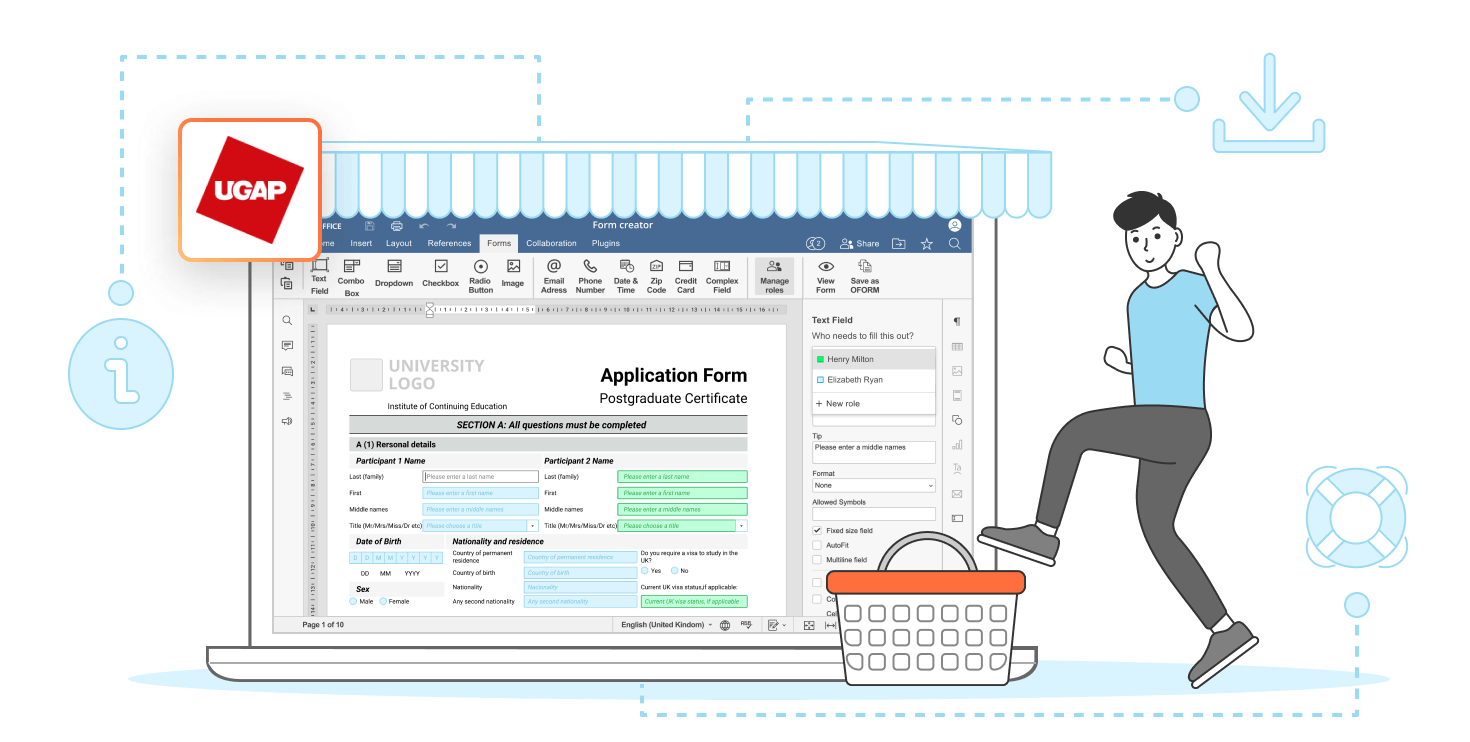The image size is (1470, 742).
Task: Insert a Combo Box form field
Action: click(351, 278)
